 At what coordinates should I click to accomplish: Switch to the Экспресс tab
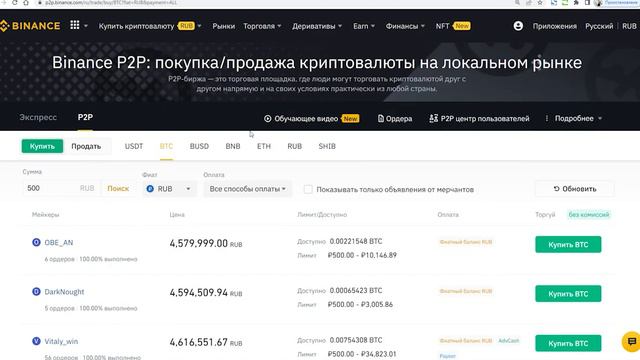pyautogui.click(x=38, y=117)
